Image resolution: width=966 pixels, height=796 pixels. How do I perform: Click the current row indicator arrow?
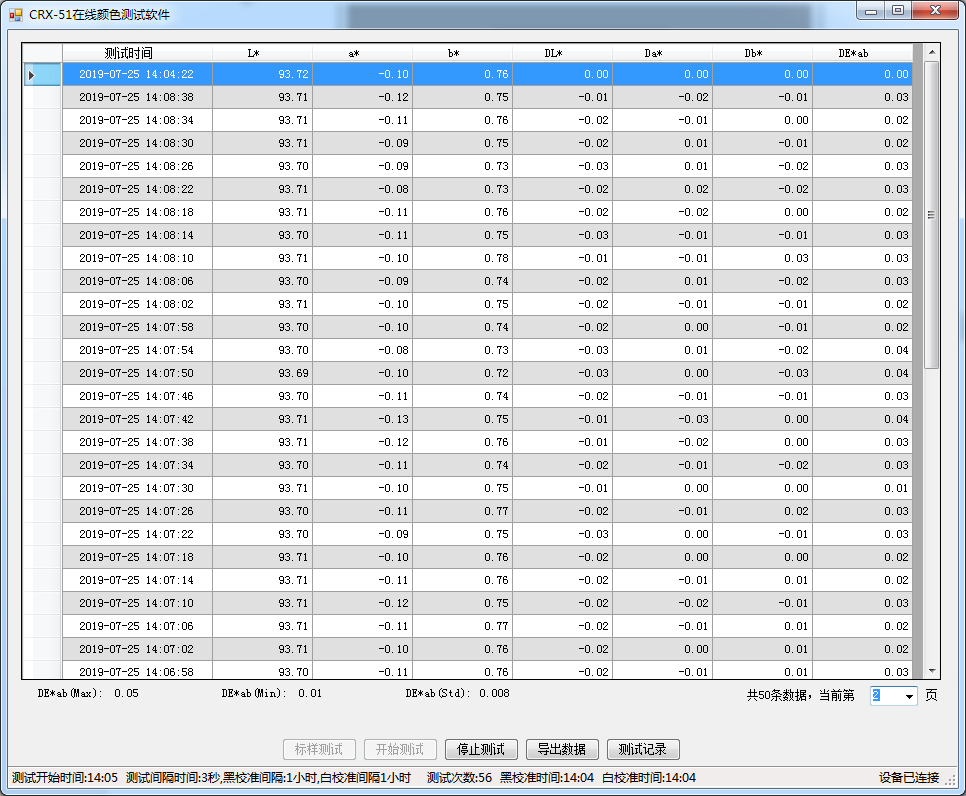[31, 75]
